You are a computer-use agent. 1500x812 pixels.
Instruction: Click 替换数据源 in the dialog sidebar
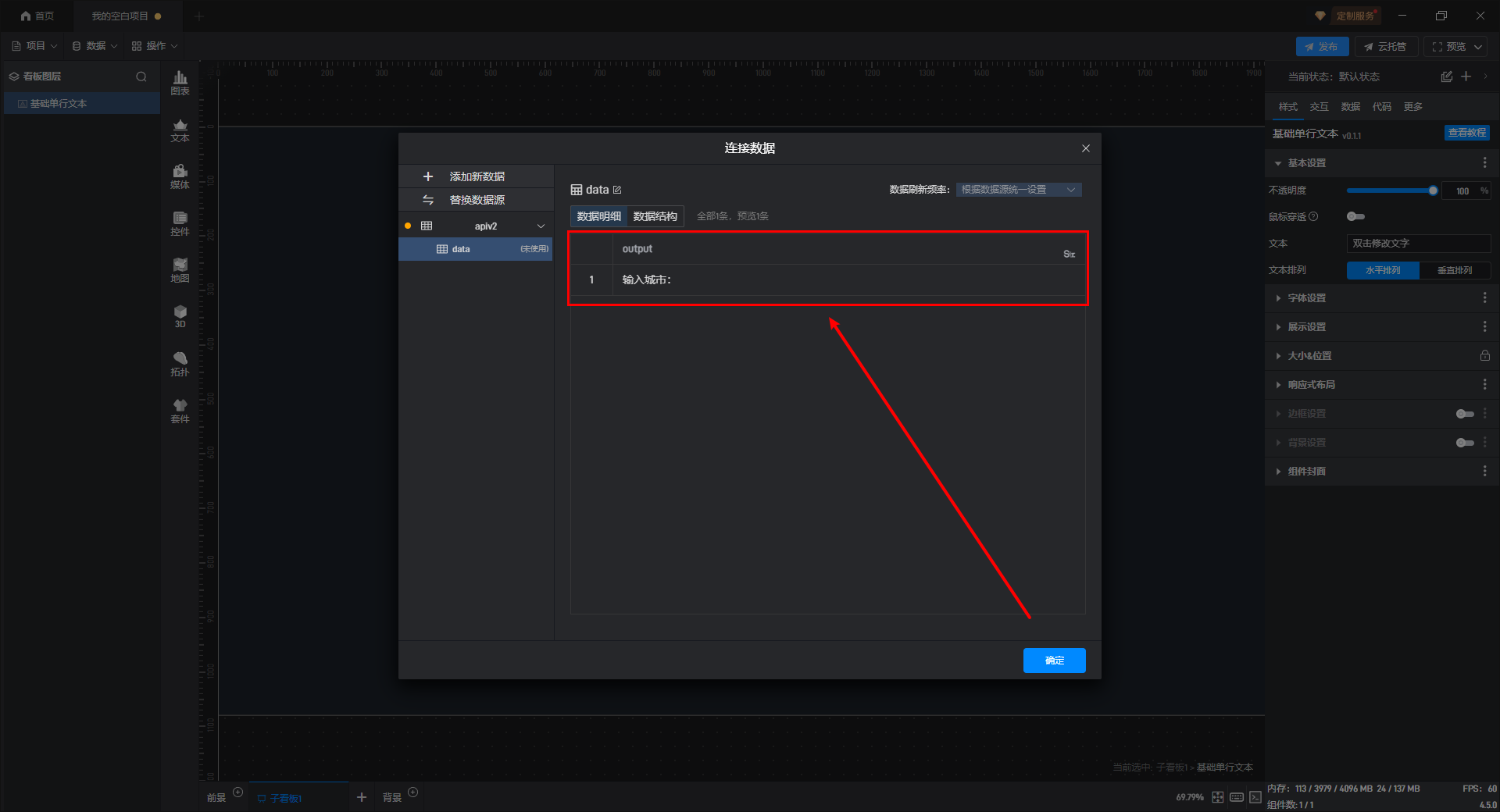pos(476,200)
